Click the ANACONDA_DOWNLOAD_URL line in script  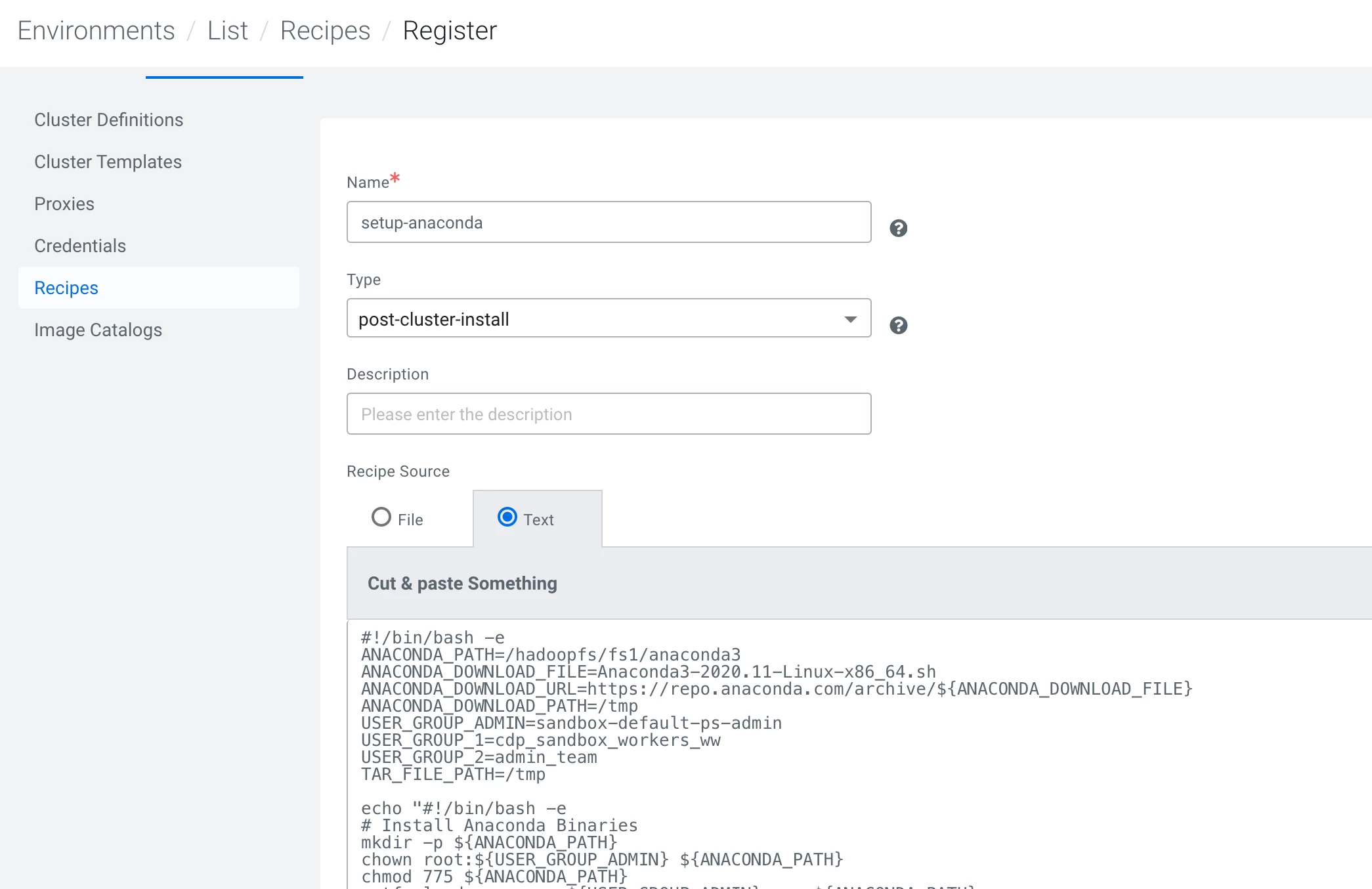point(777,689)
